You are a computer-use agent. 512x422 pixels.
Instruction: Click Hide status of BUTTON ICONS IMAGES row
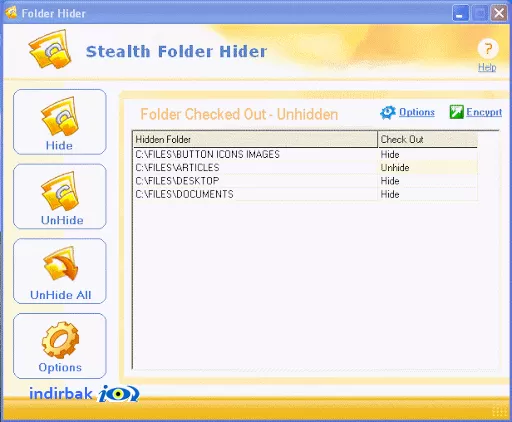click(390, 154)
